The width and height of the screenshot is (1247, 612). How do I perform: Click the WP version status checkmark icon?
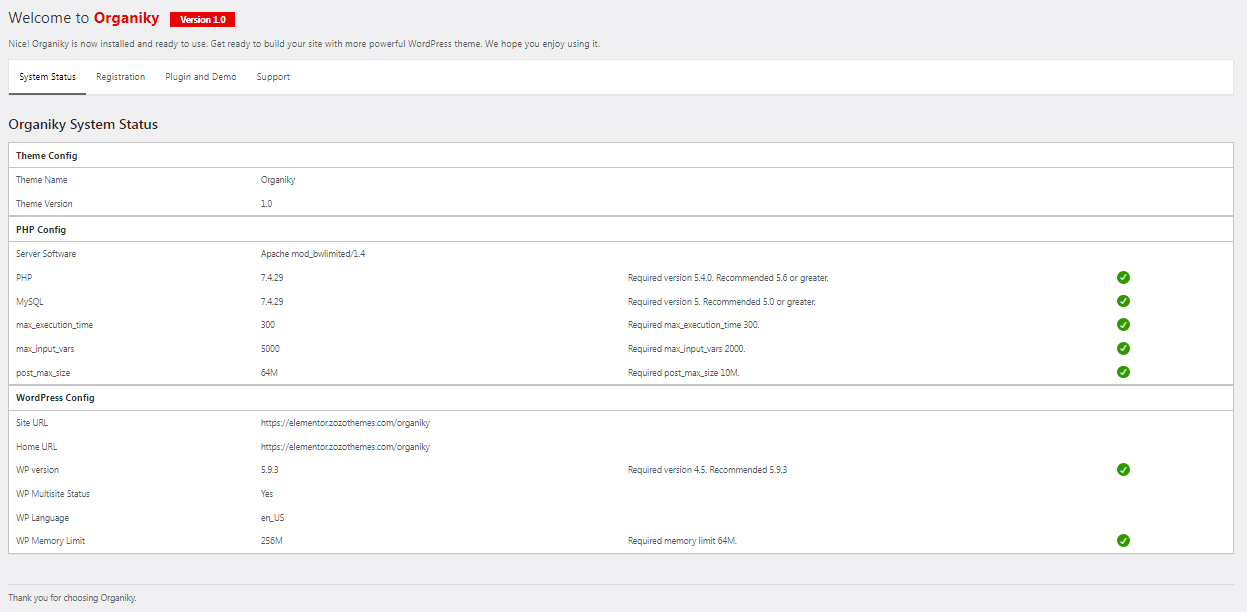(1123, 470)
